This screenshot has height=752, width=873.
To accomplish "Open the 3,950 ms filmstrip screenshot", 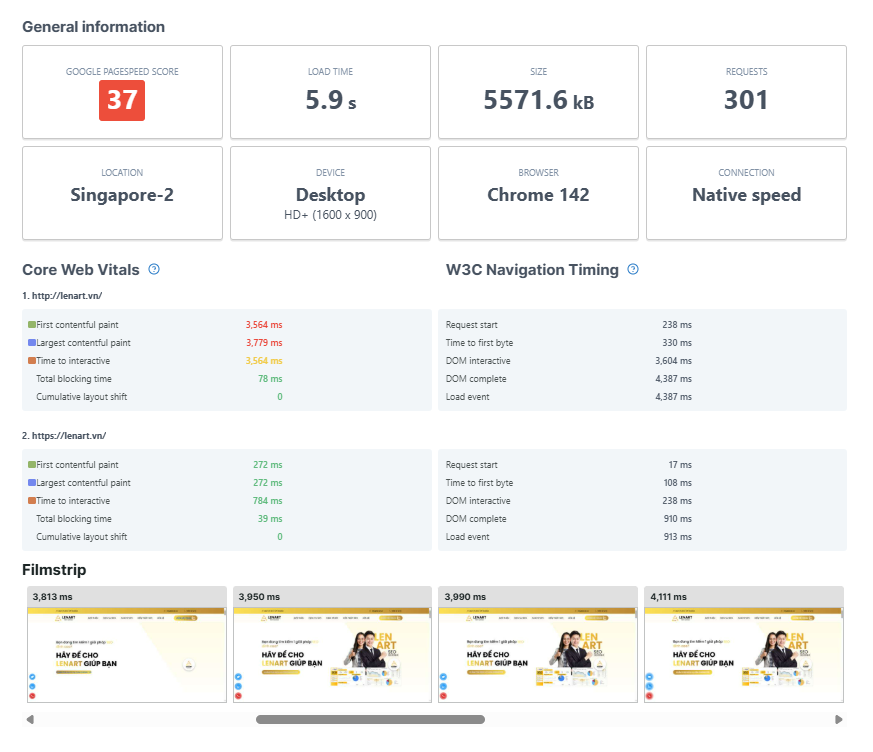I will (332, 644).
